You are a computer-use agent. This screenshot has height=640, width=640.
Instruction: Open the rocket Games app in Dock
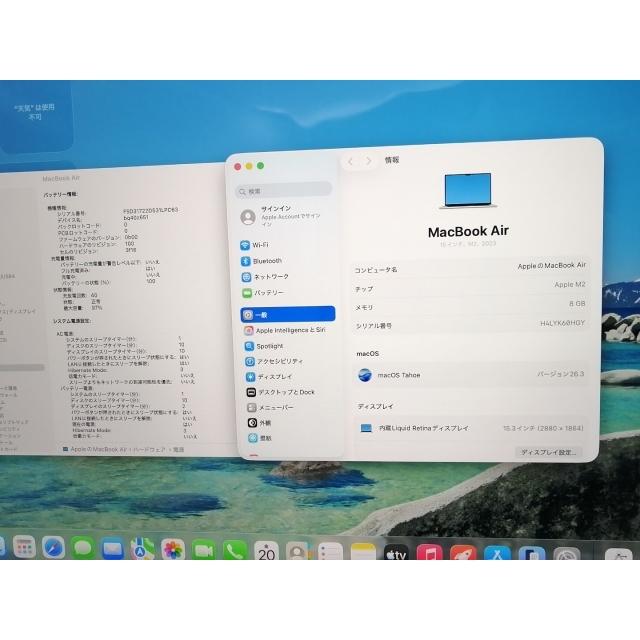click(463, 553)
